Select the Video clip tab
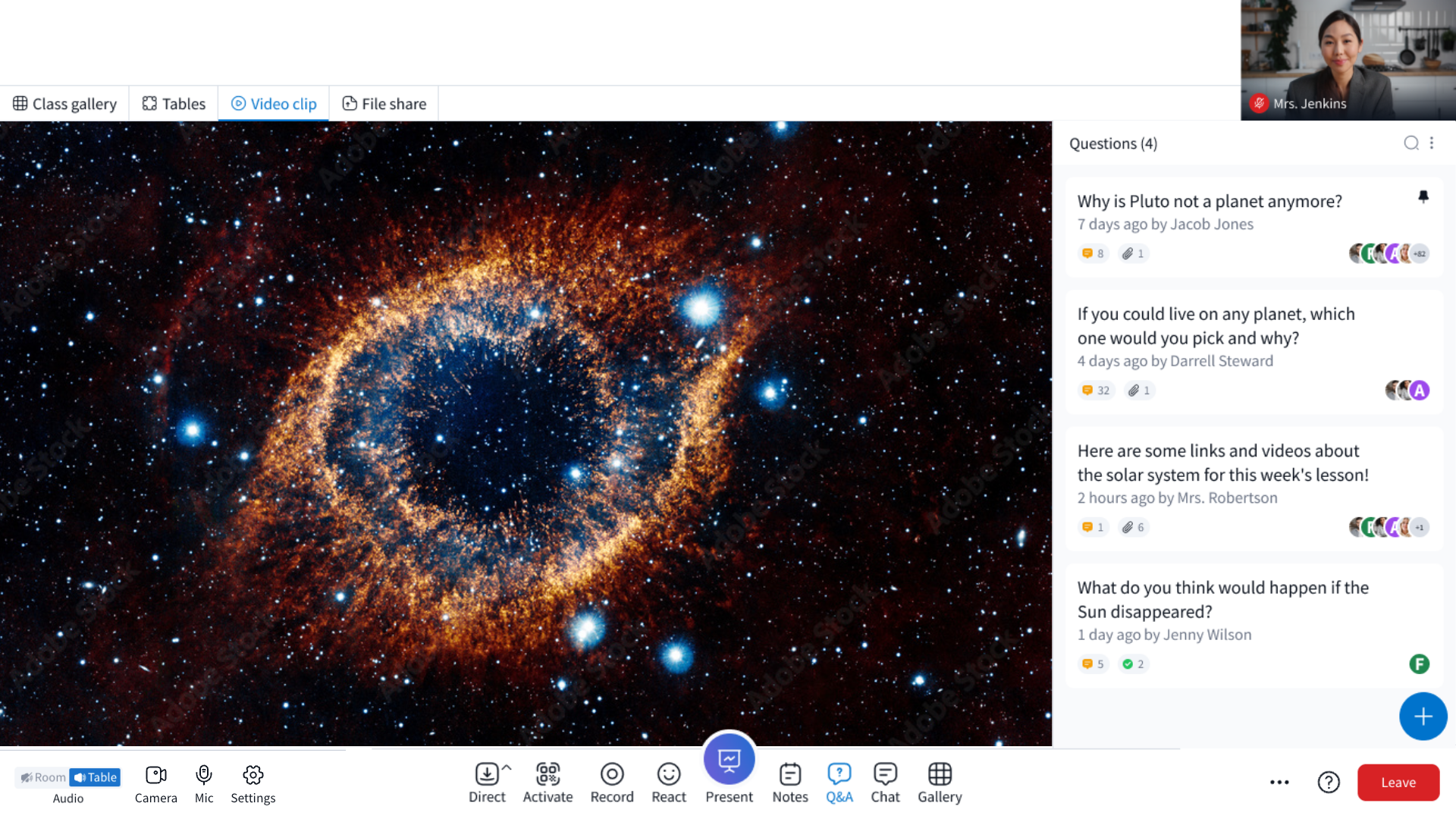The width and height of the screenshot is (1456, 819). pos(274,104)
